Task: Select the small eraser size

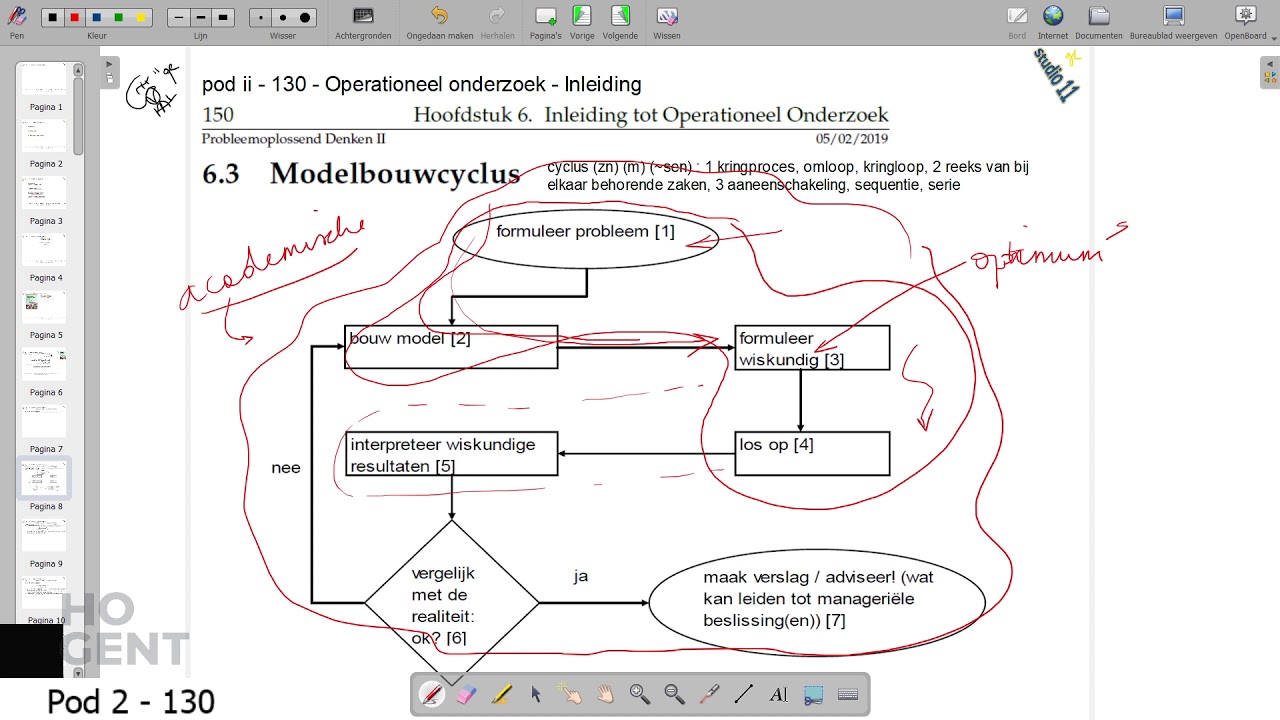Action: tap(261, 18)
